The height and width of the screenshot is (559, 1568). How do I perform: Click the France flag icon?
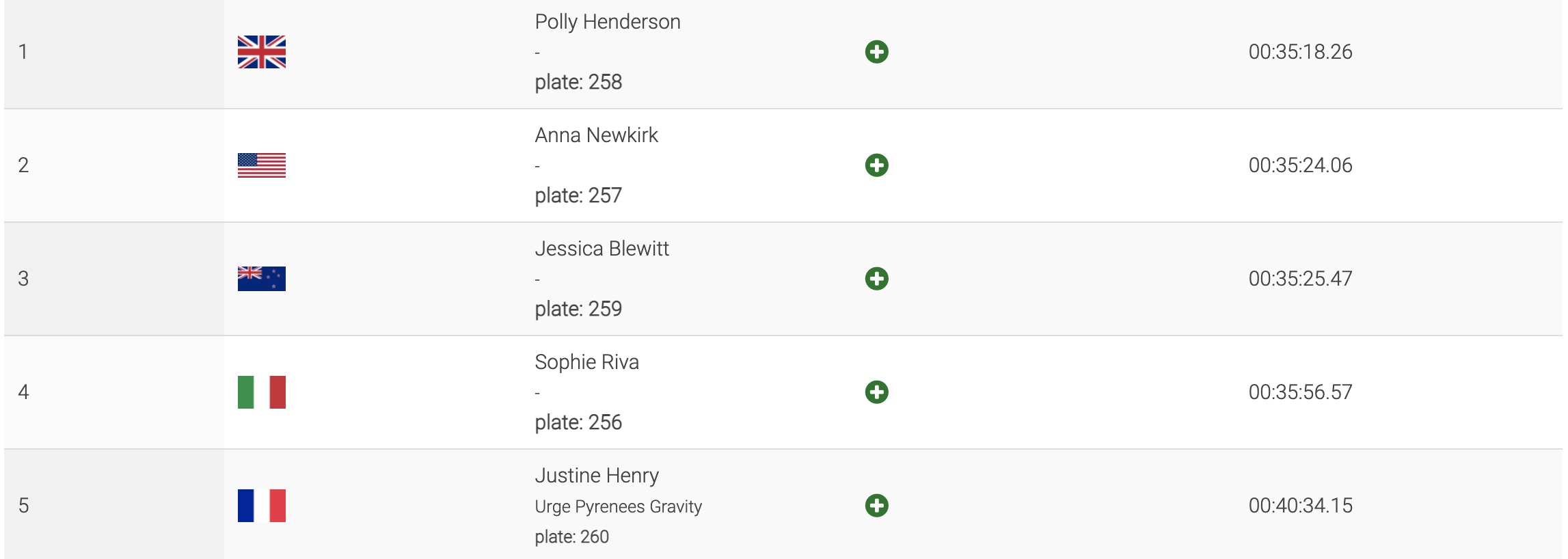point(262,506)
